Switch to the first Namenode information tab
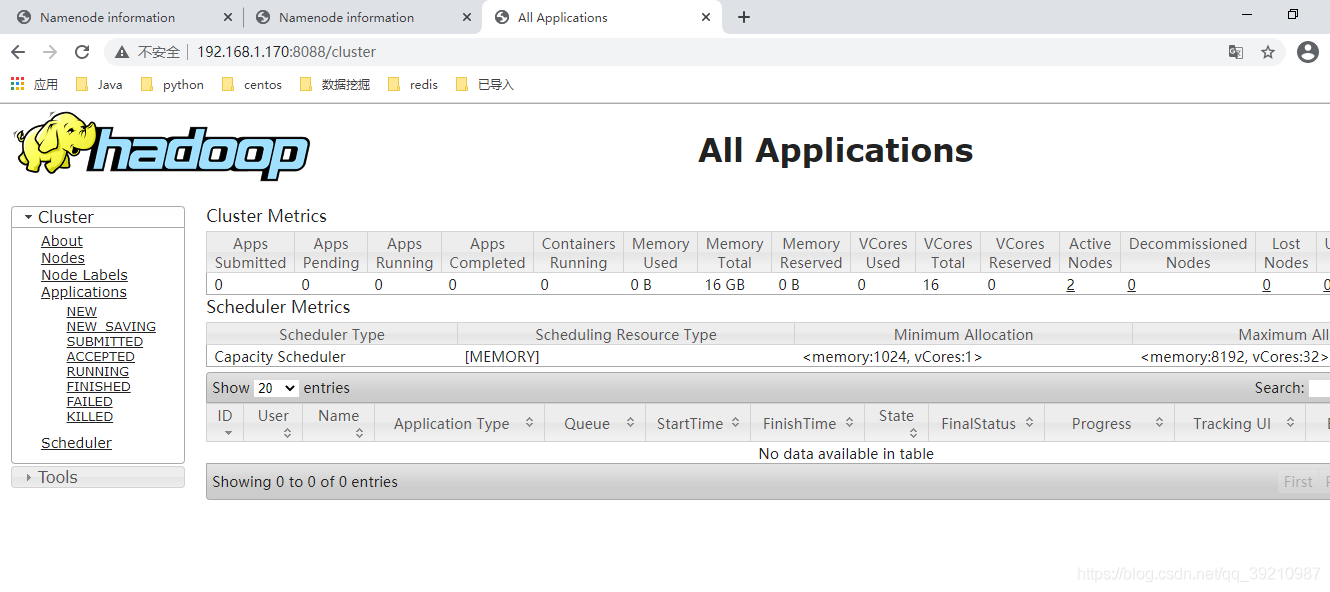The image size is (1330, 592). 123,17
